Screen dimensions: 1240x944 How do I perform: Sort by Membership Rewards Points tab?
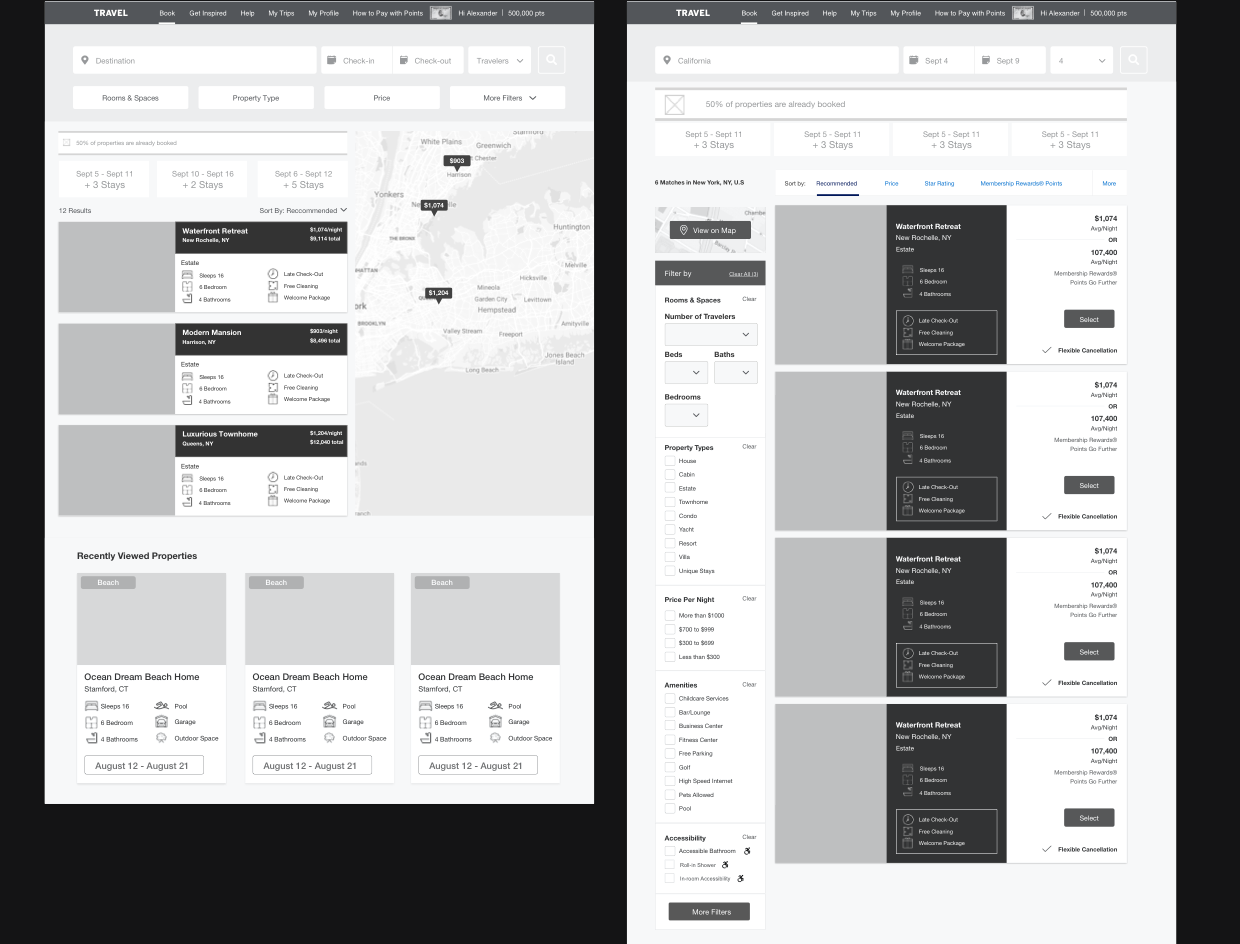click(x=1021, y=184)
